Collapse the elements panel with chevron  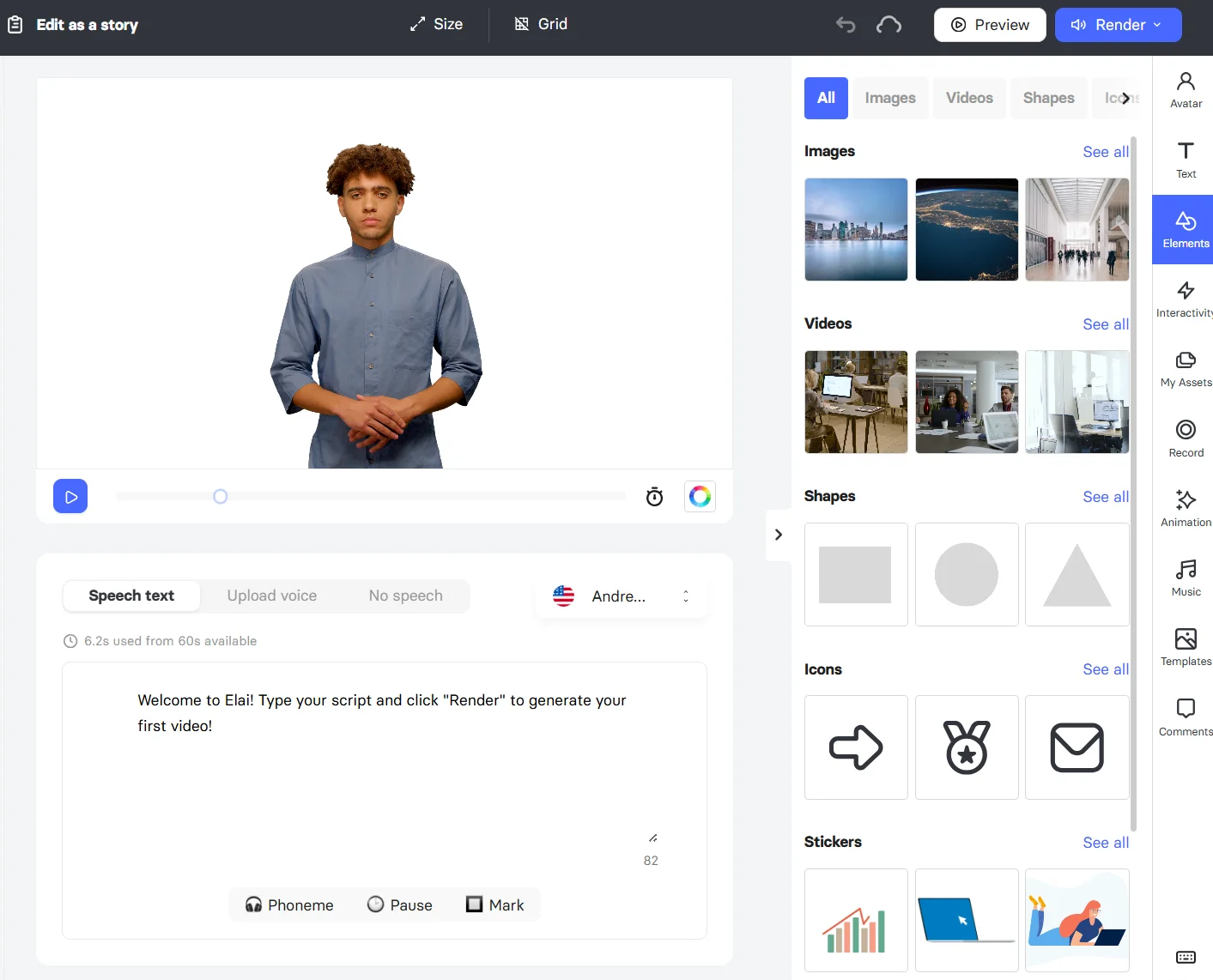coord(778,535)
